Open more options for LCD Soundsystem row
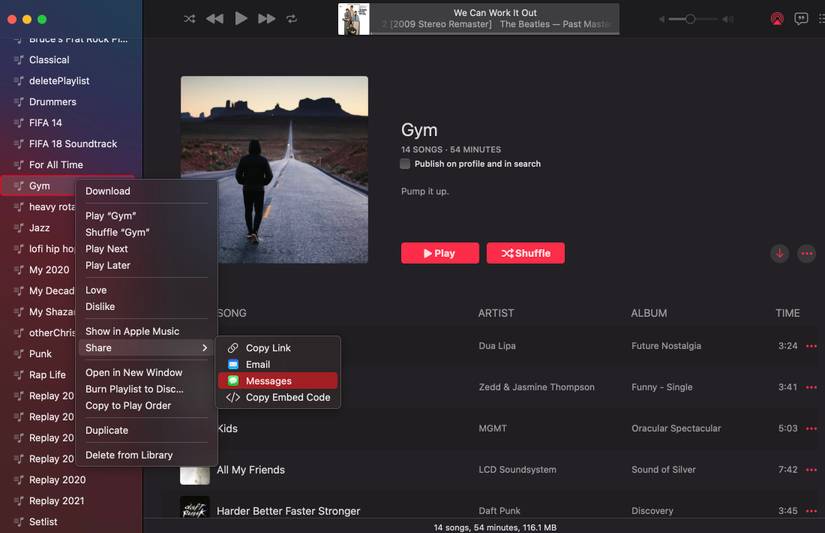The height and width of the screenshot is (533, 825). point(811,470)
